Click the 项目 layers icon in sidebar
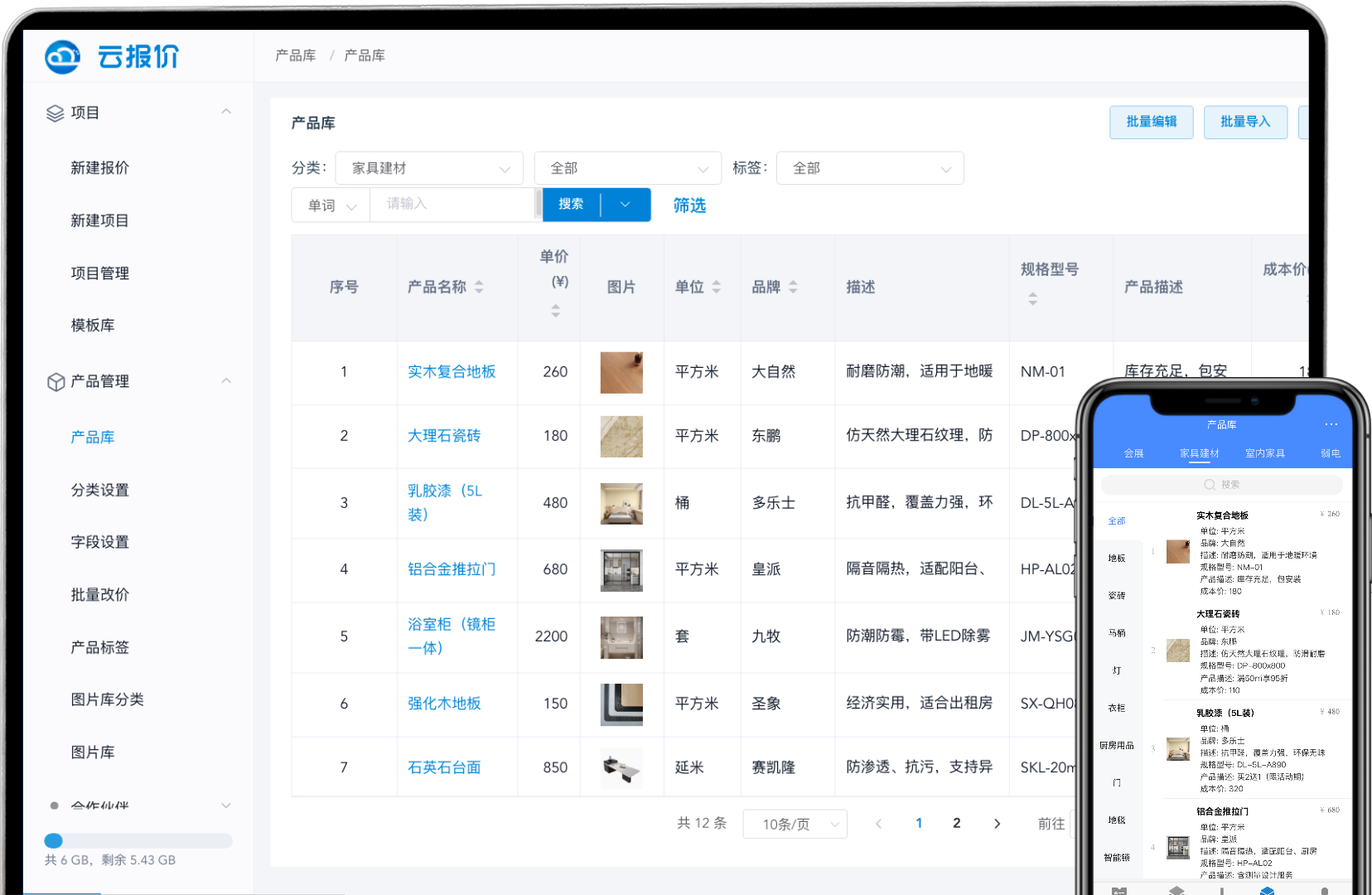This screenshot has width=1372, height=895. point(56,114)
